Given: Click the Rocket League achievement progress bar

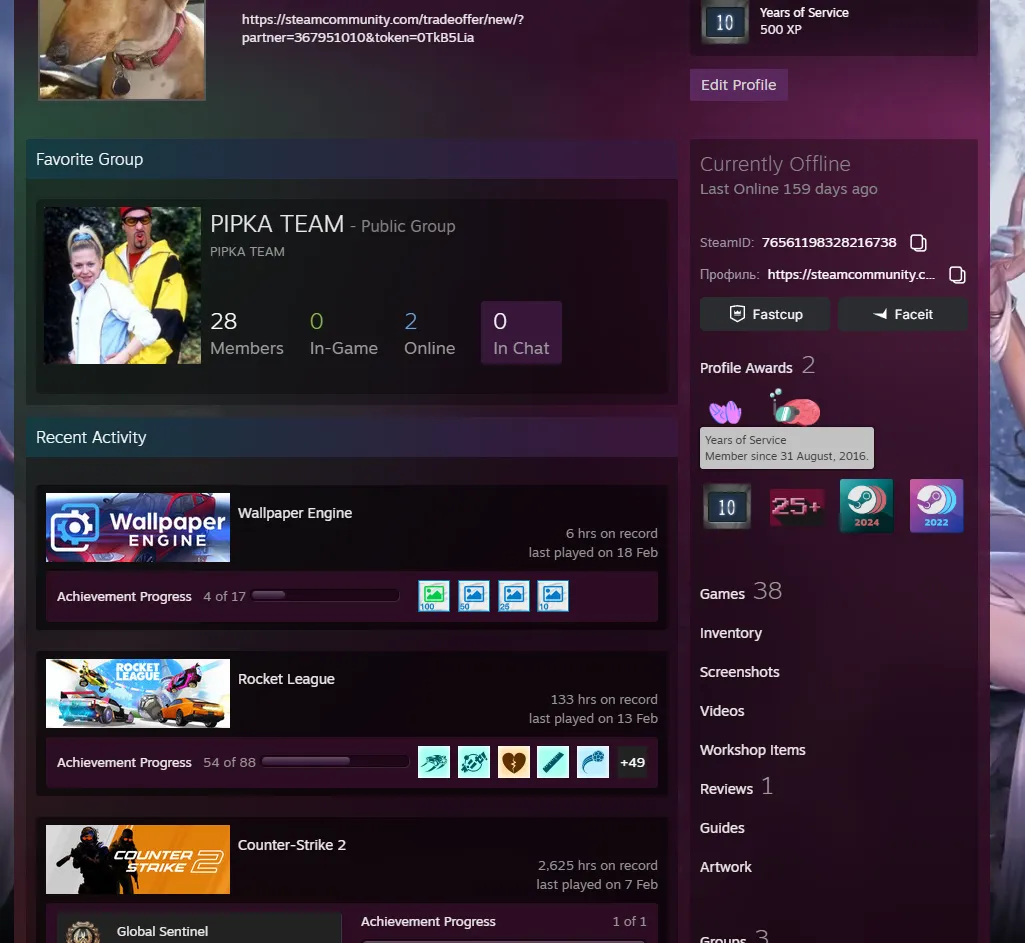Looking at the screenshot, I should (x=335, y=761).
